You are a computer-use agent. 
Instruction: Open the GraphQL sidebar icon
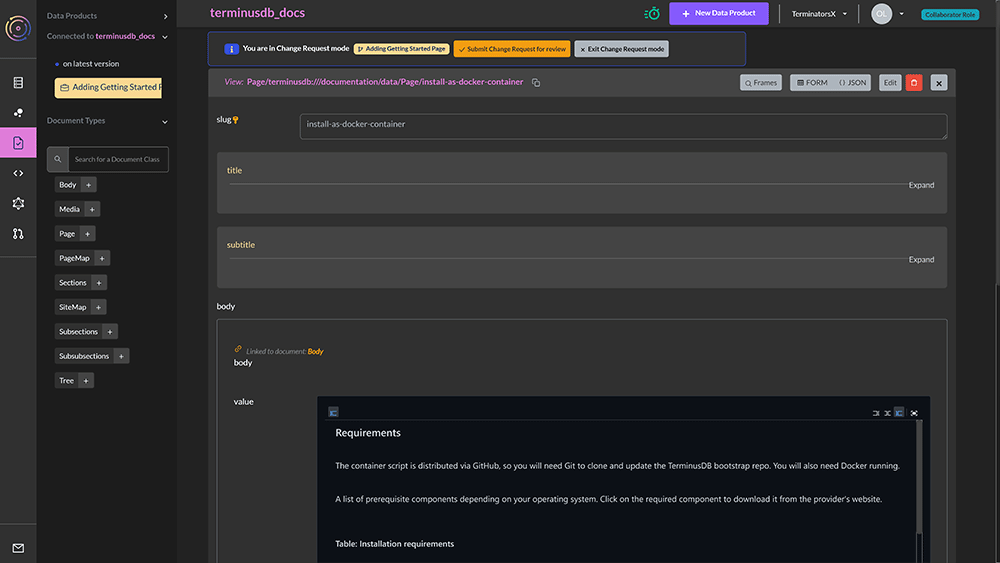point(18,203)
